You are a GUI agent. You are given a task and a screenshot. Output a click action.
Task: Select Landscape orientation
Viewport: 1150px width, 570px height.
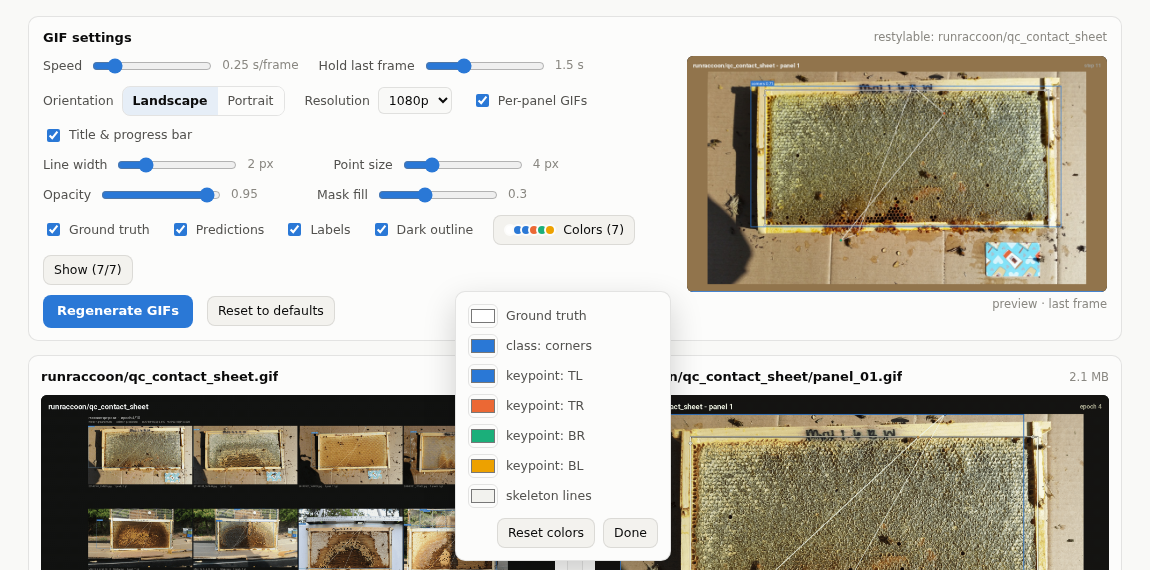point(170,101)
